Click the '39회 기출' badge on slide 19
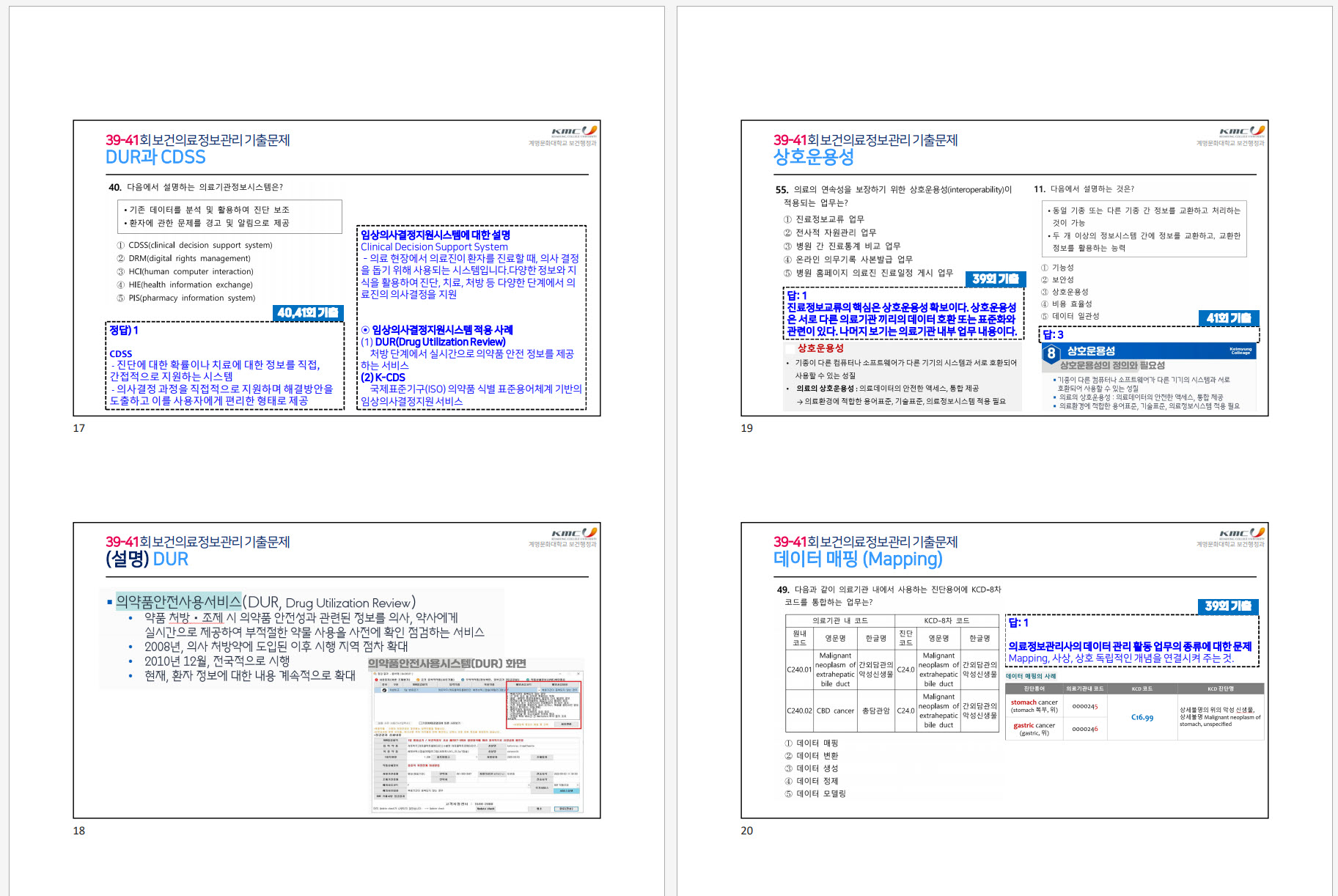Viewport: 1338px width, 896px height. tap(996, 279)
